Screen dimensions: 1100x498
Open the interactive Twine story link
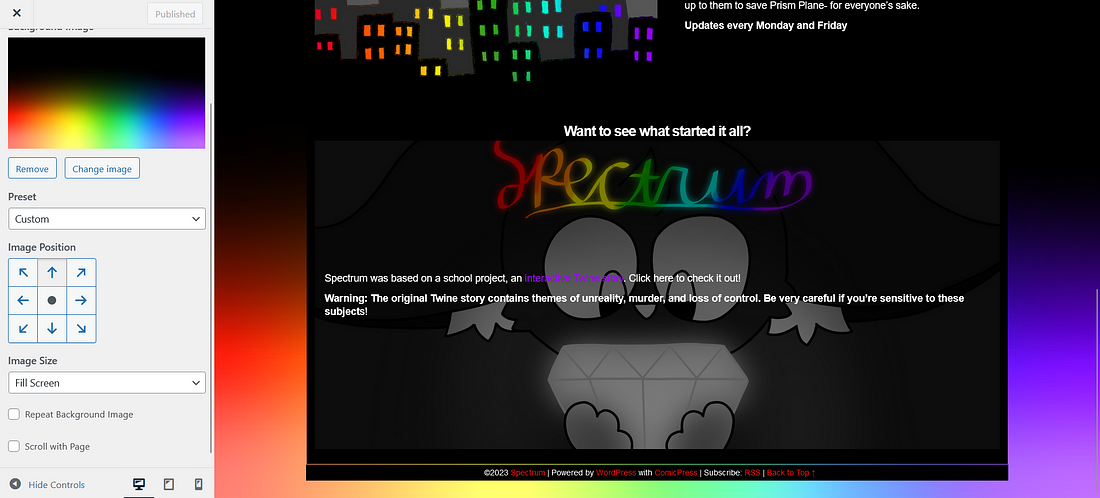point(574,278)
